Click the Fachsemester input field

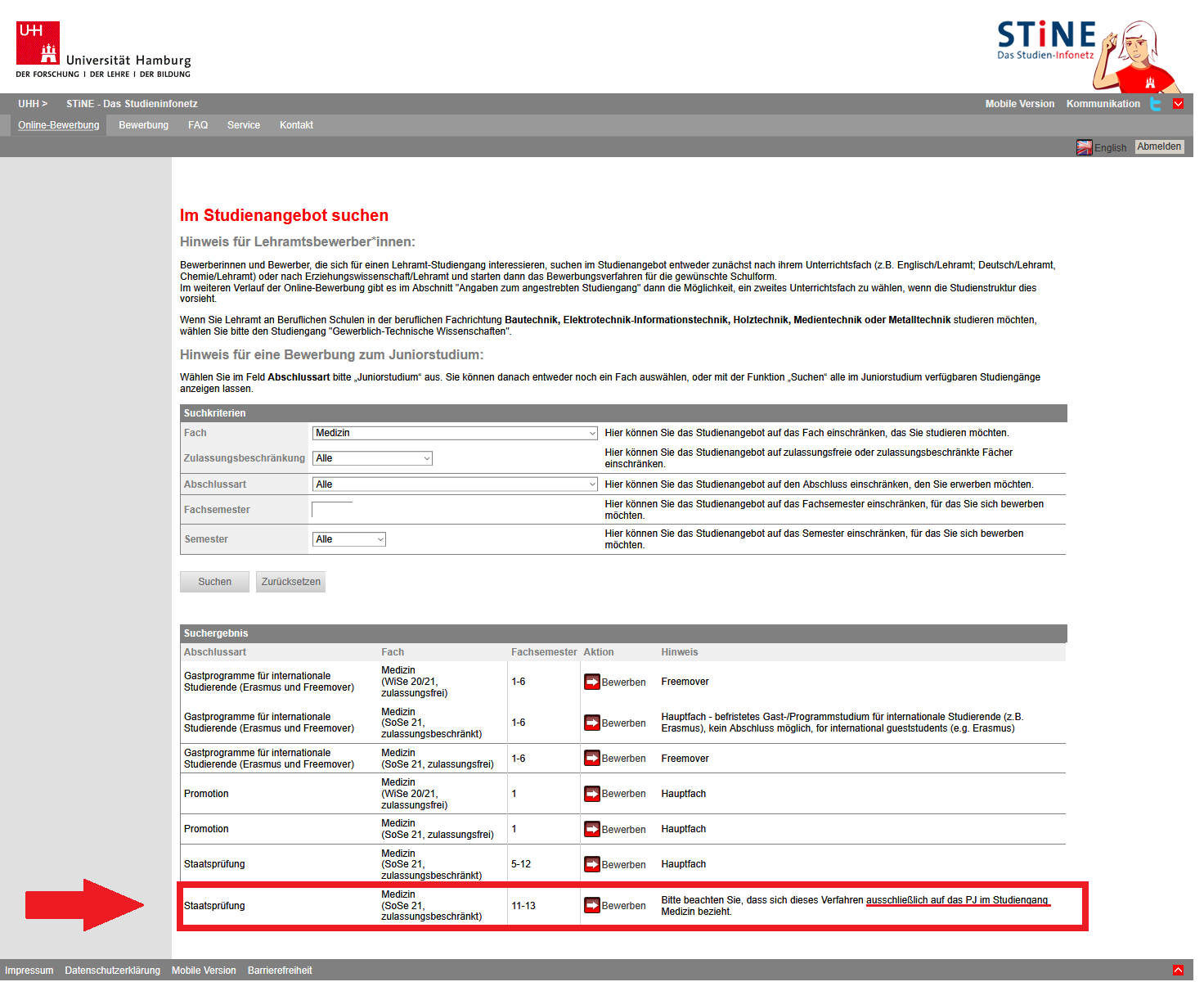point(332,510)
